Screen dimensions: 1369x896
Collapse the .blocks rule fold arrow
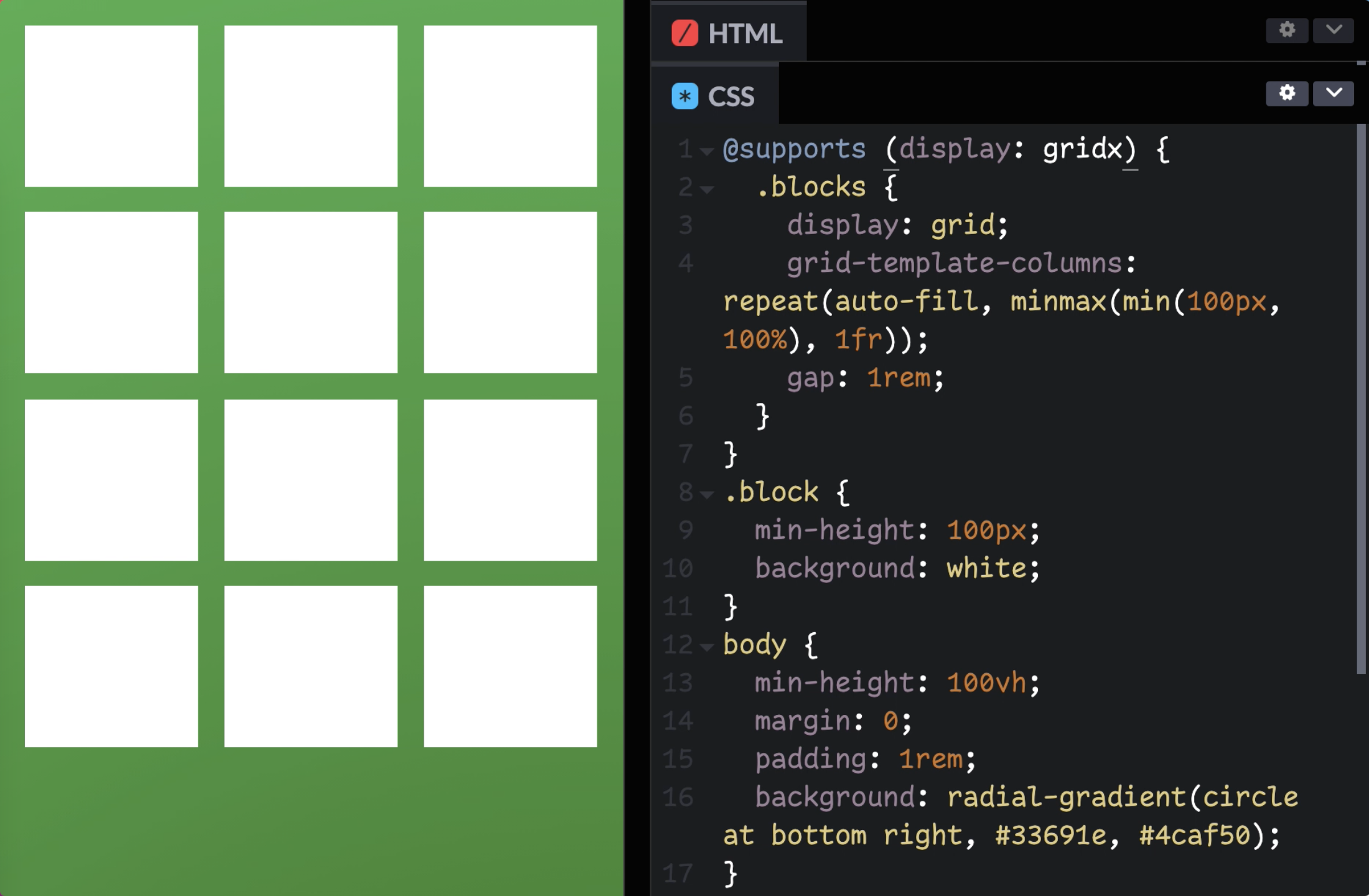pyautogui.click(x=707, y=189)
